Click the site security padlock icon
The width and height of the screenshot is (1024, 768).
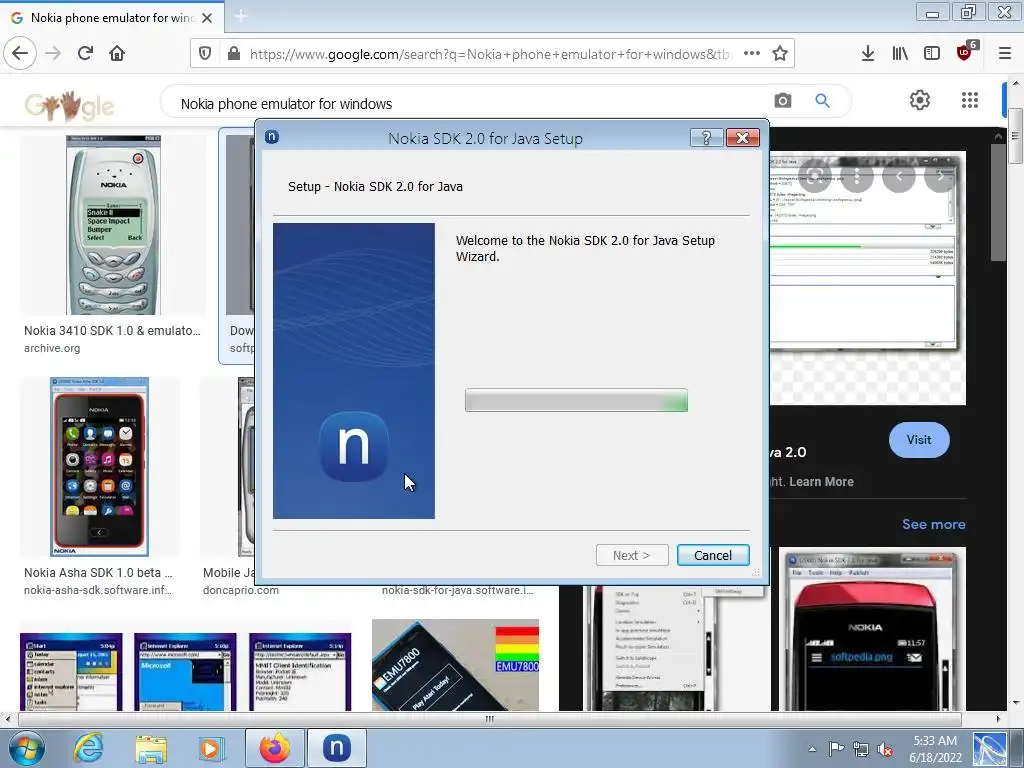pos(234,54)
